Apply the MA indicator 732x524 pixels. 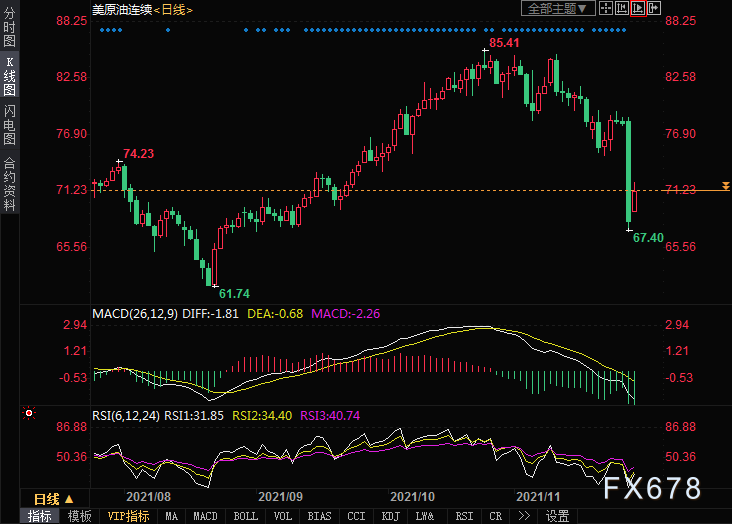point(171,516)
